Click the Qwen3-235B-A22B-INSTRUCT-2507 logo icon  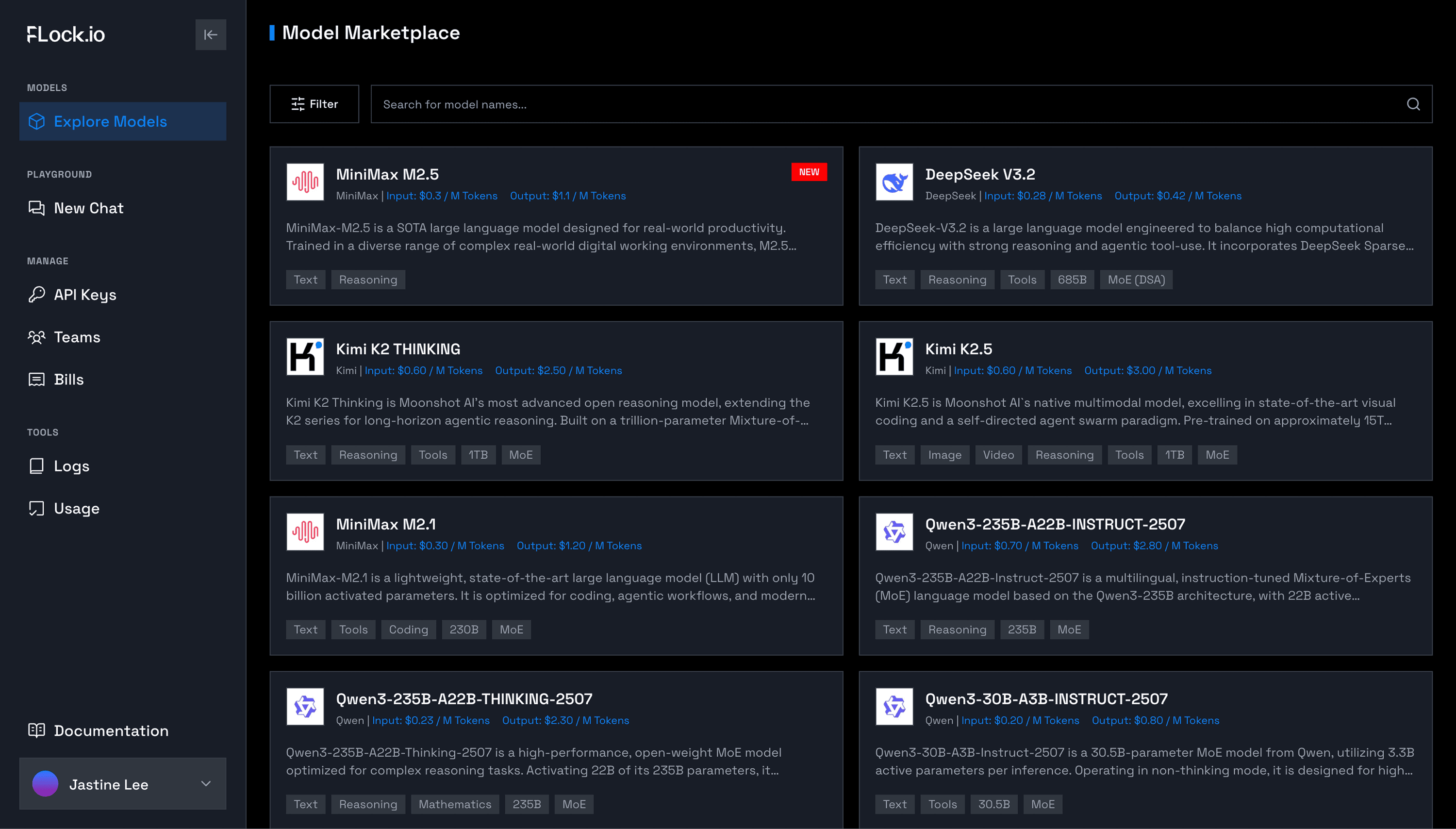coord(894,532)
